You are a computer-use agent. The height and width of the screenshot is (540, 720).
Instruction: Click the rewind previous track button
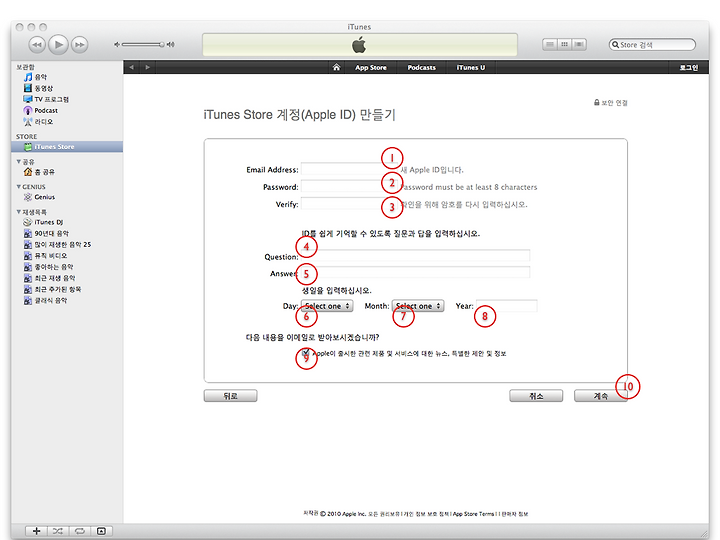click(37, 45)
